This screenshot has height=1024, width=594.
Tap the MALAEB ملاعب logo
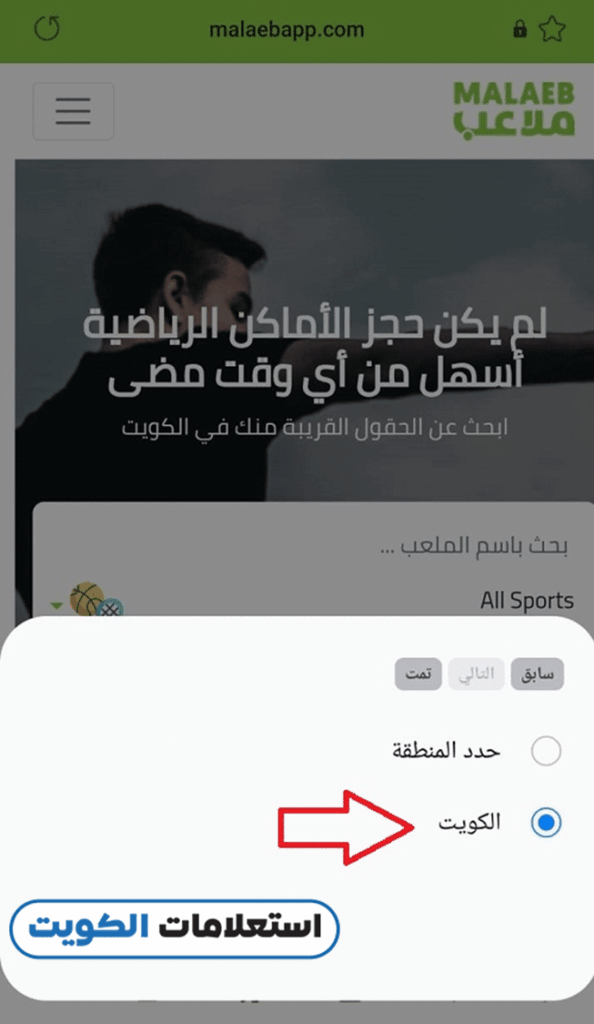(514, 109)
